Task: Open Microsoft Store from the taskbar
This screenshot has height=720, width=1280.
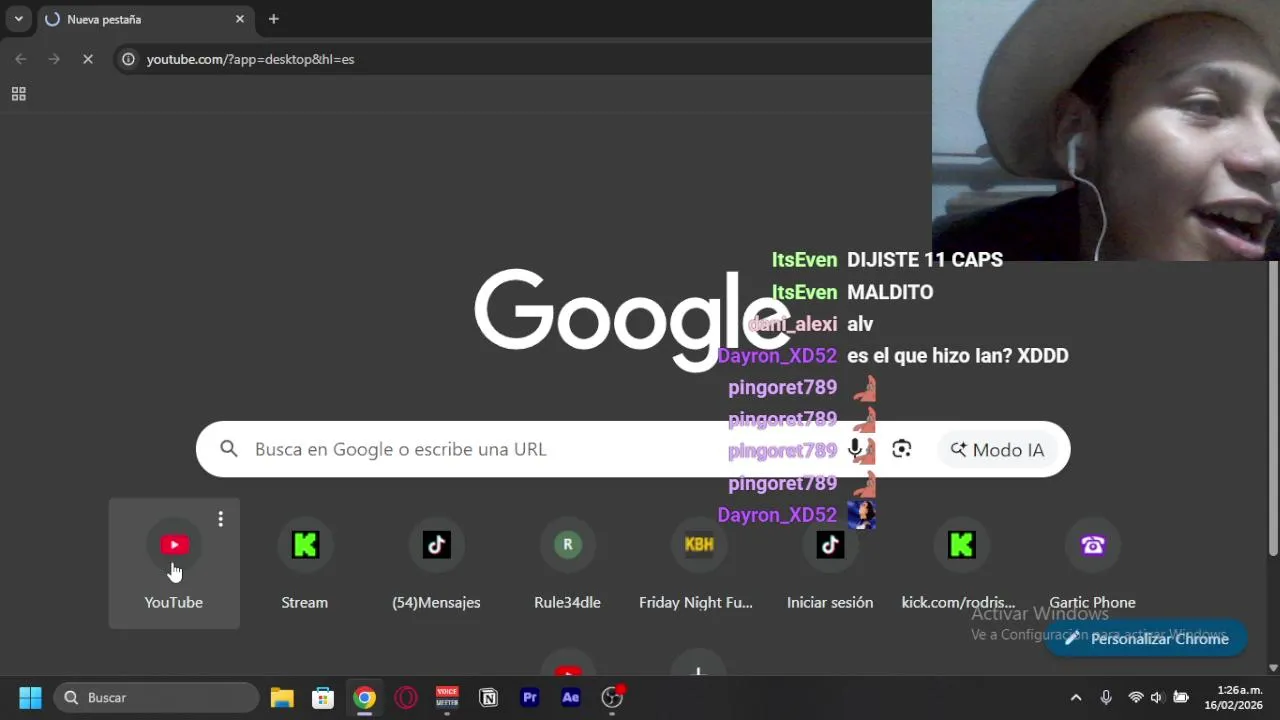Action: (x=323, y=697)
